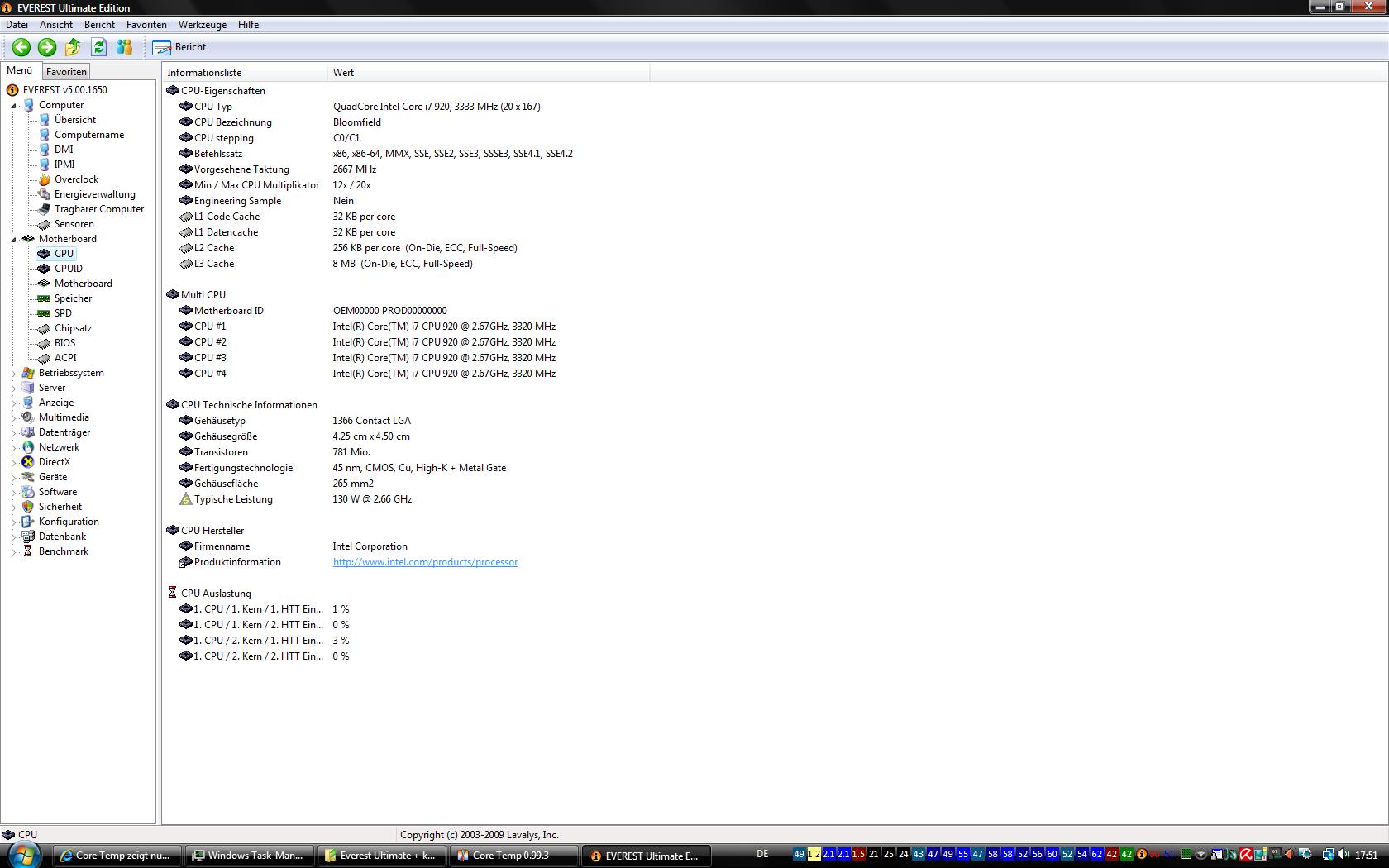Go forward with the green right arrow
This screenshot has height=868, width=1389.
[47, 47]
